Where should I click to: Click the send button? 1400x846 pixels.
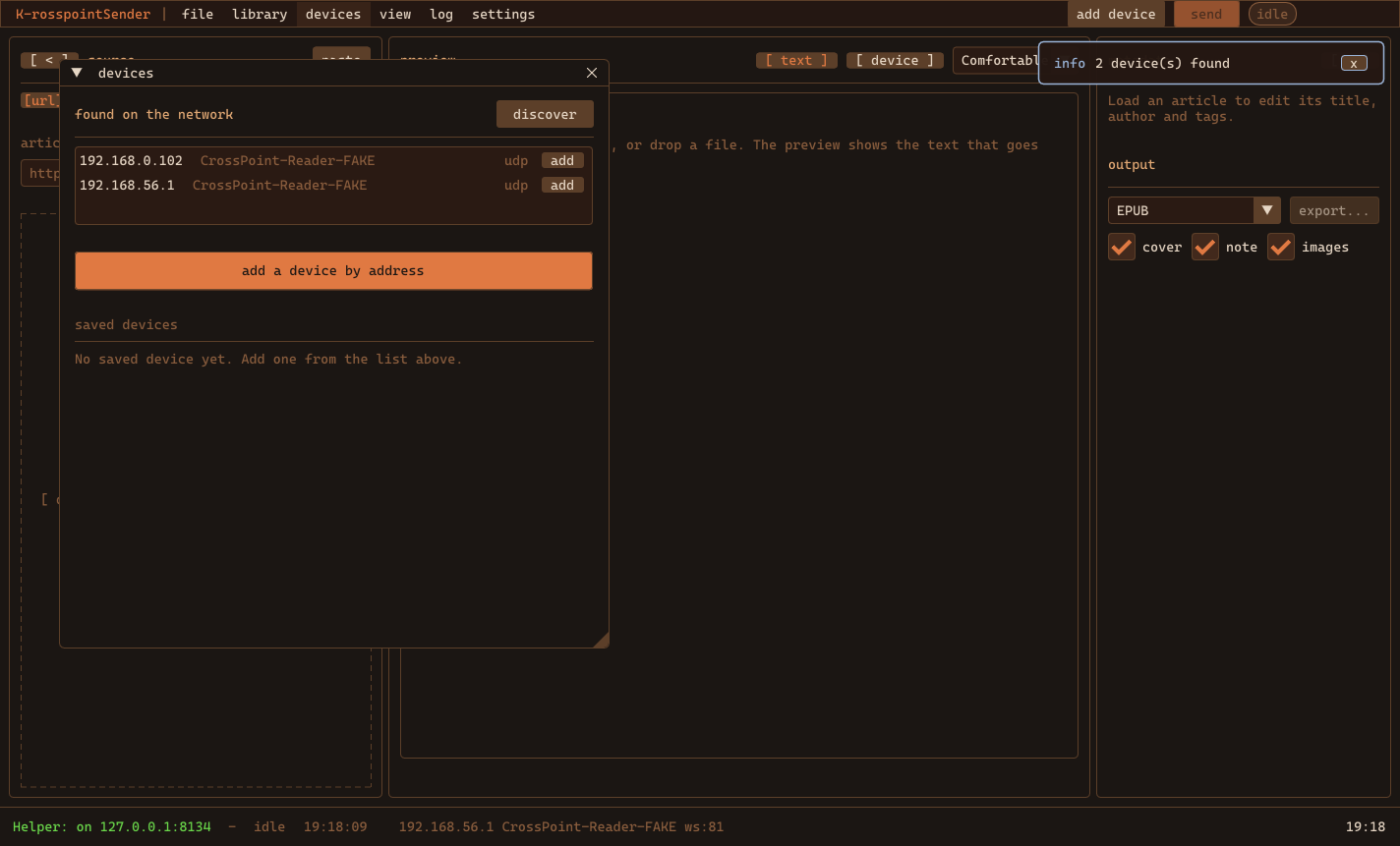tap(1206, 14)
